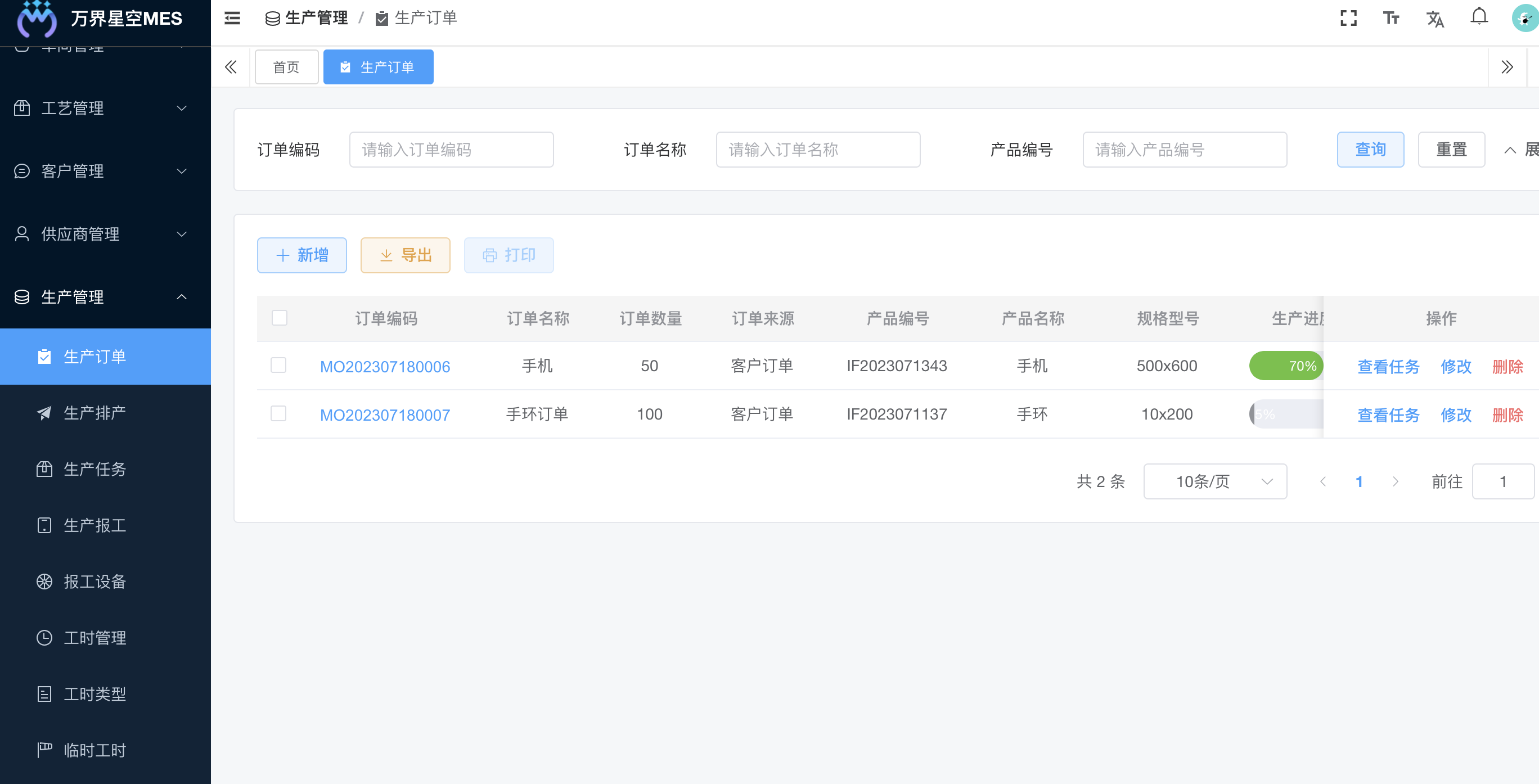Click the user avatar in top corner
1539x784 pixels.
click(x=1525, y=19)
